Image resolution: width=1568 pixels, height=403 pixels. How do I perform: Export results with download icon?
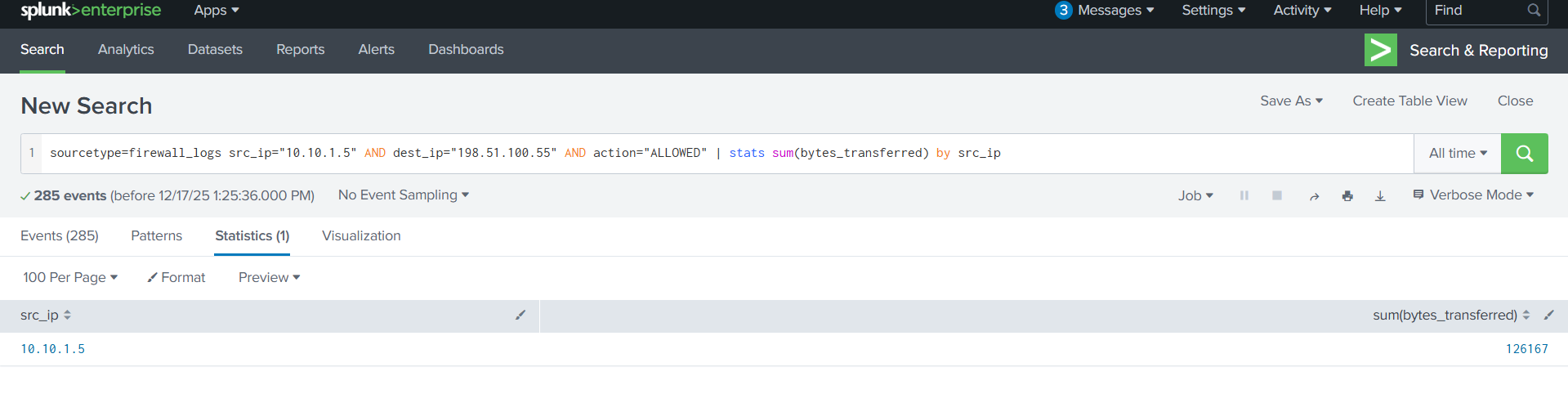1380,196
